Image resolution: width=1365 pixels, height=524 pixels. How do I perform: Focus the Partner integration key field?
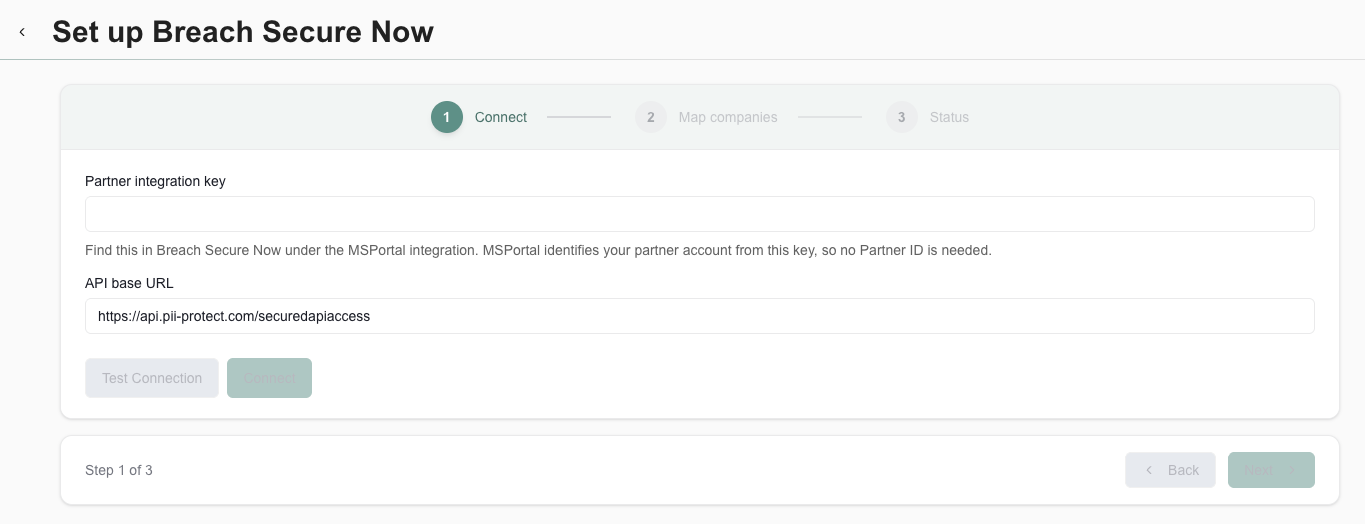click(x=700, y=214)
